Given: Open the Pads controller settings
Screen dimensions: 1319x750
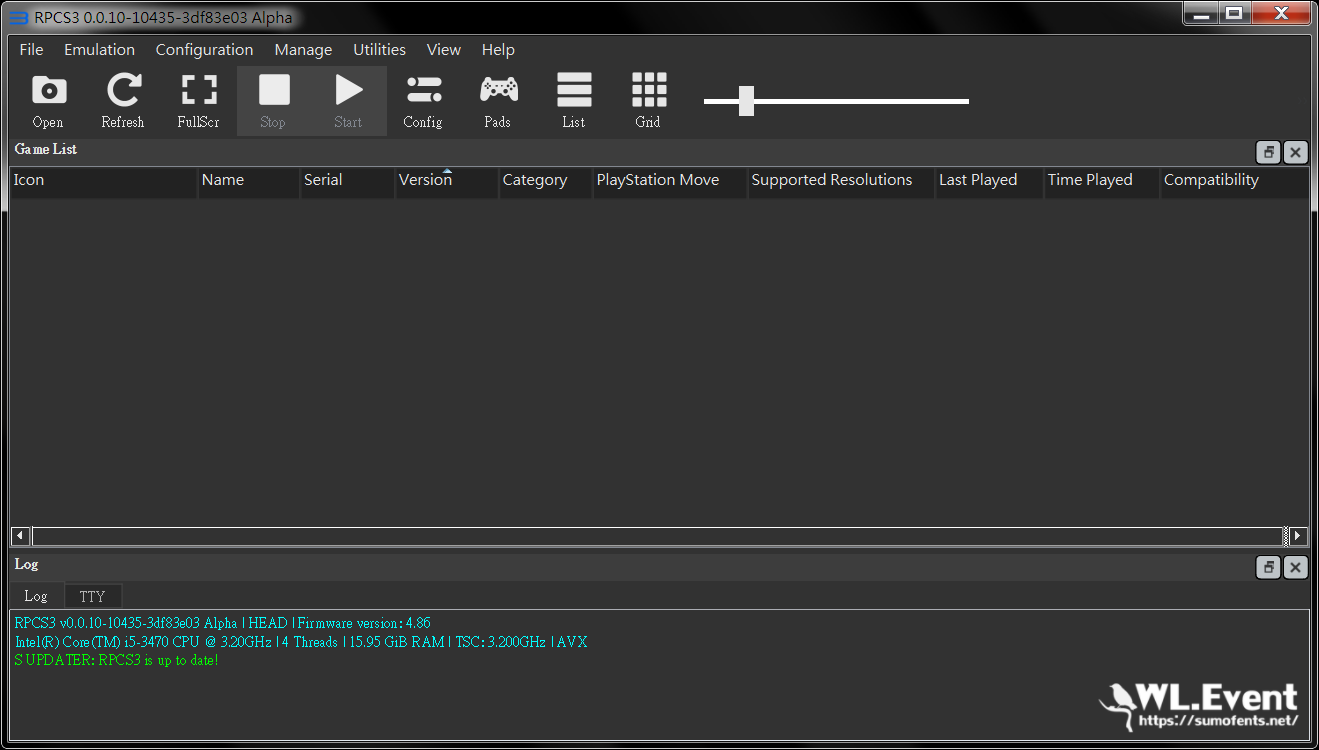Looking at the screenshot, I should click(498, 100).
